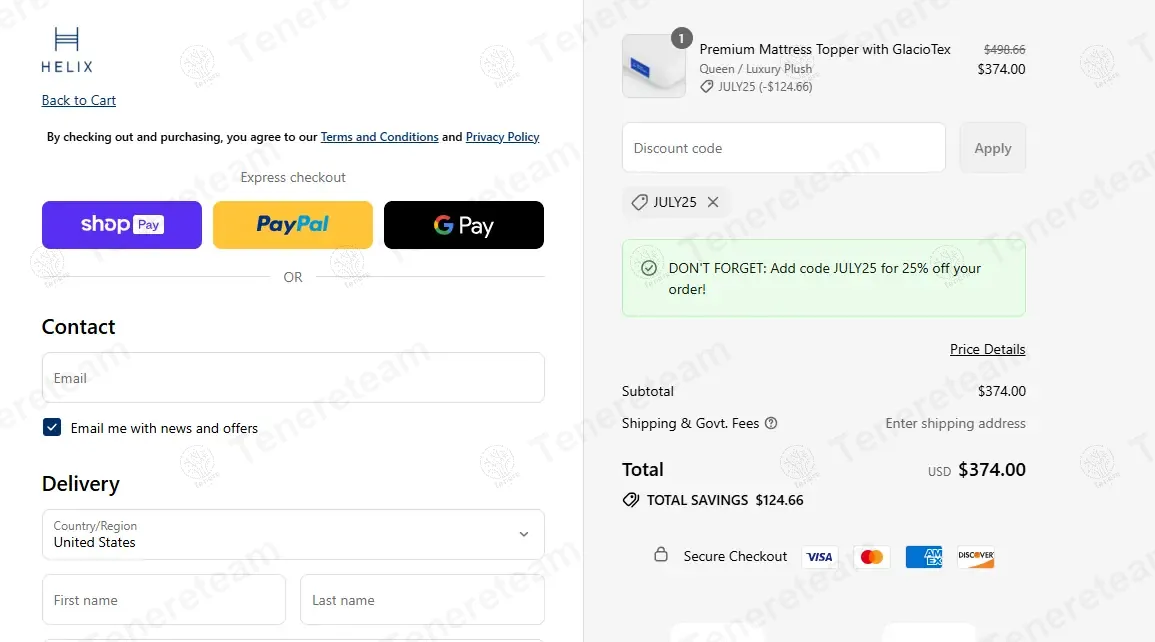The width and height of the screenshot is (1155, 642).
Task: Click the First name field
Action: coord(164,600)
